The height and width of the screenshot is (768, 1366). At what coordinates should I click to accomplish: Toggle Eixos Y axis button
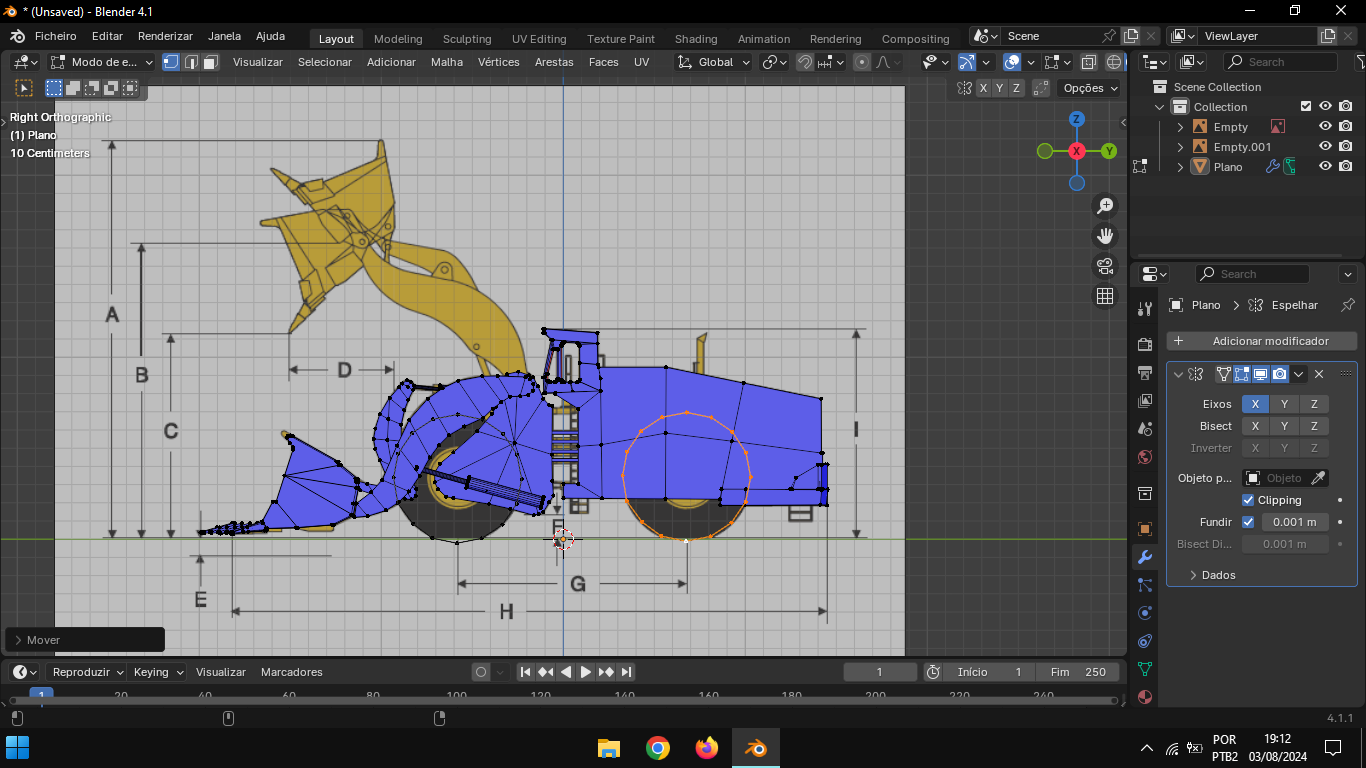pos(1284,404)
